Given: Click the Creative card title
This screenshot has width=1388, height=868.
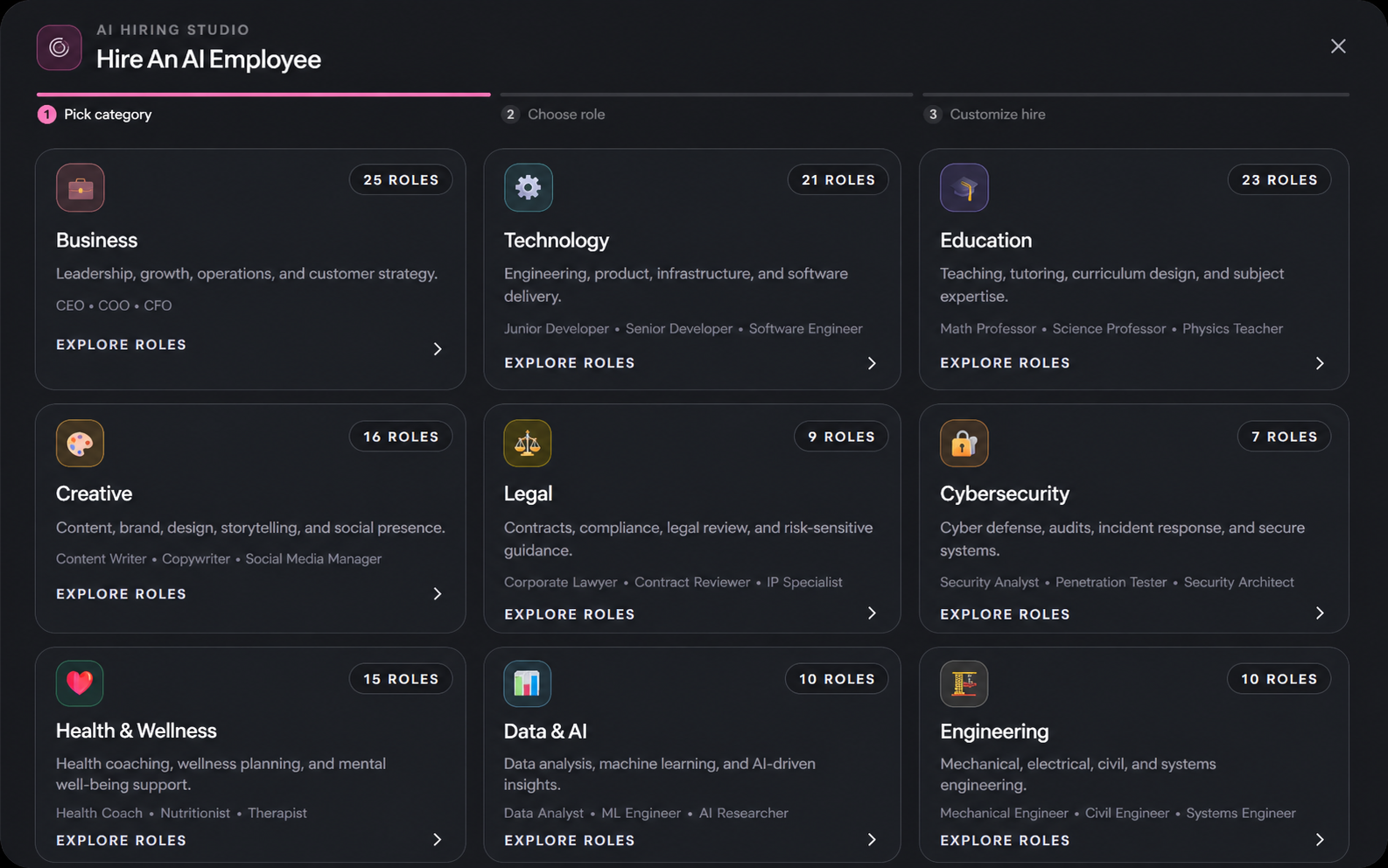Looking at the screenshot, I should point(94,493).
